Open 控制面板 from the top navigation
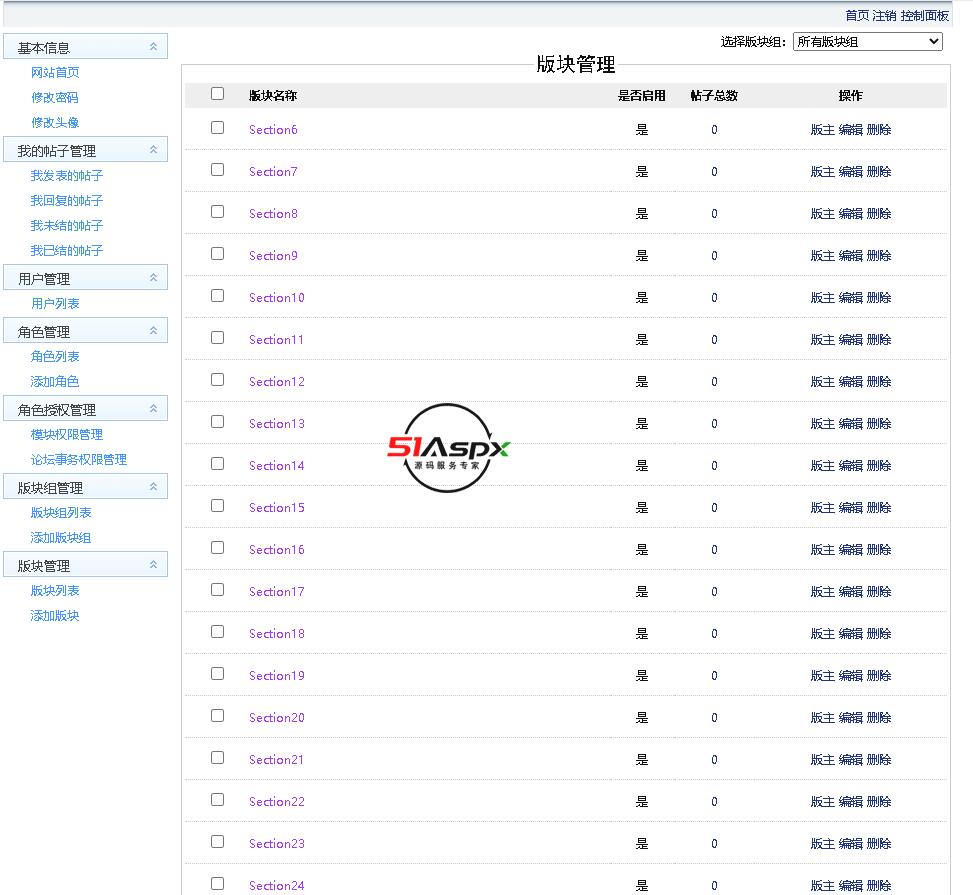 [924, 15]
